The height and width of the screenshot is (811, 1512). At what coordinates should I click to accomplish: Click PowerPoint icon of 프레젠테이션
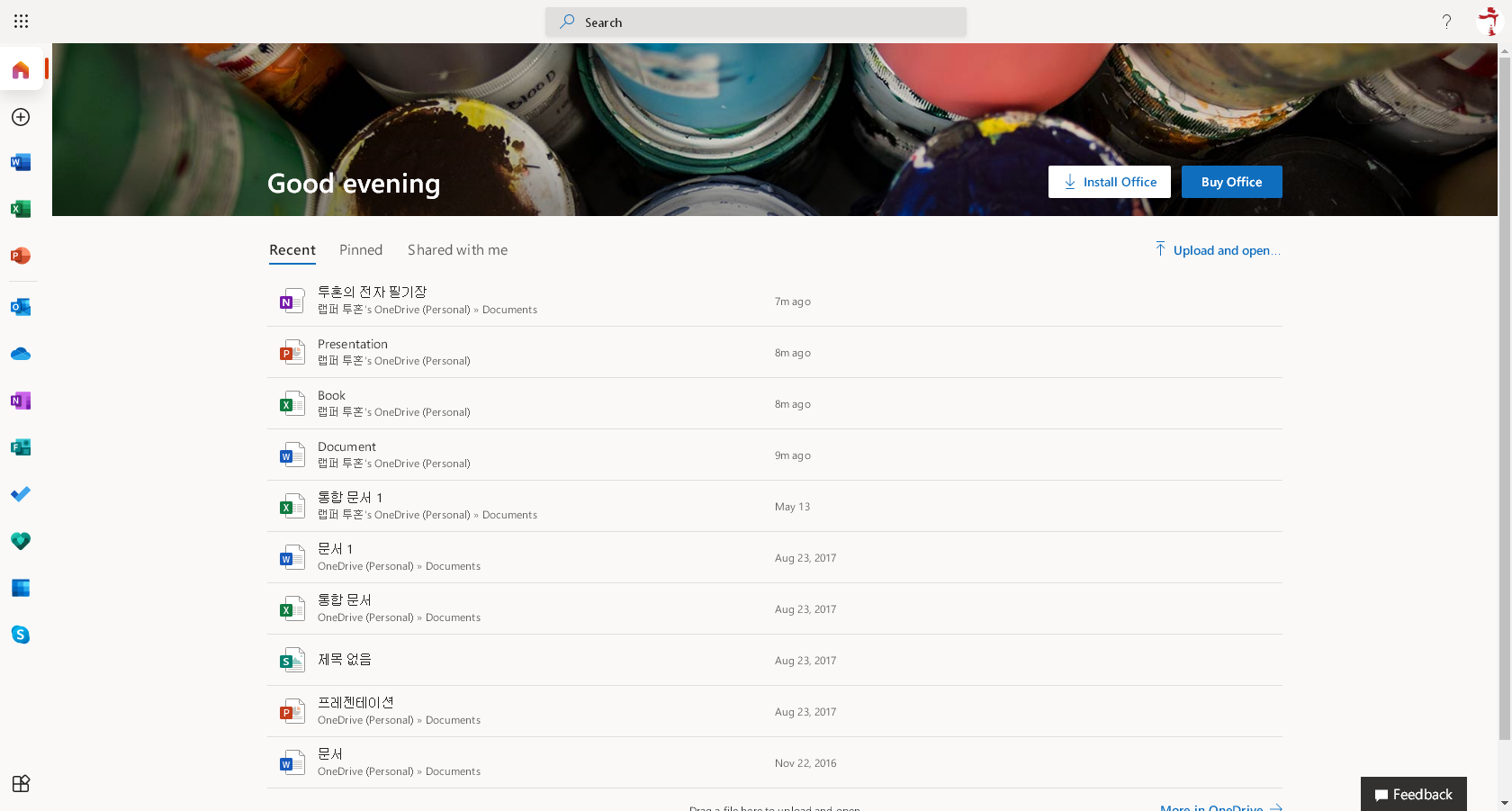pyautogui.click(x=292, y=711)
